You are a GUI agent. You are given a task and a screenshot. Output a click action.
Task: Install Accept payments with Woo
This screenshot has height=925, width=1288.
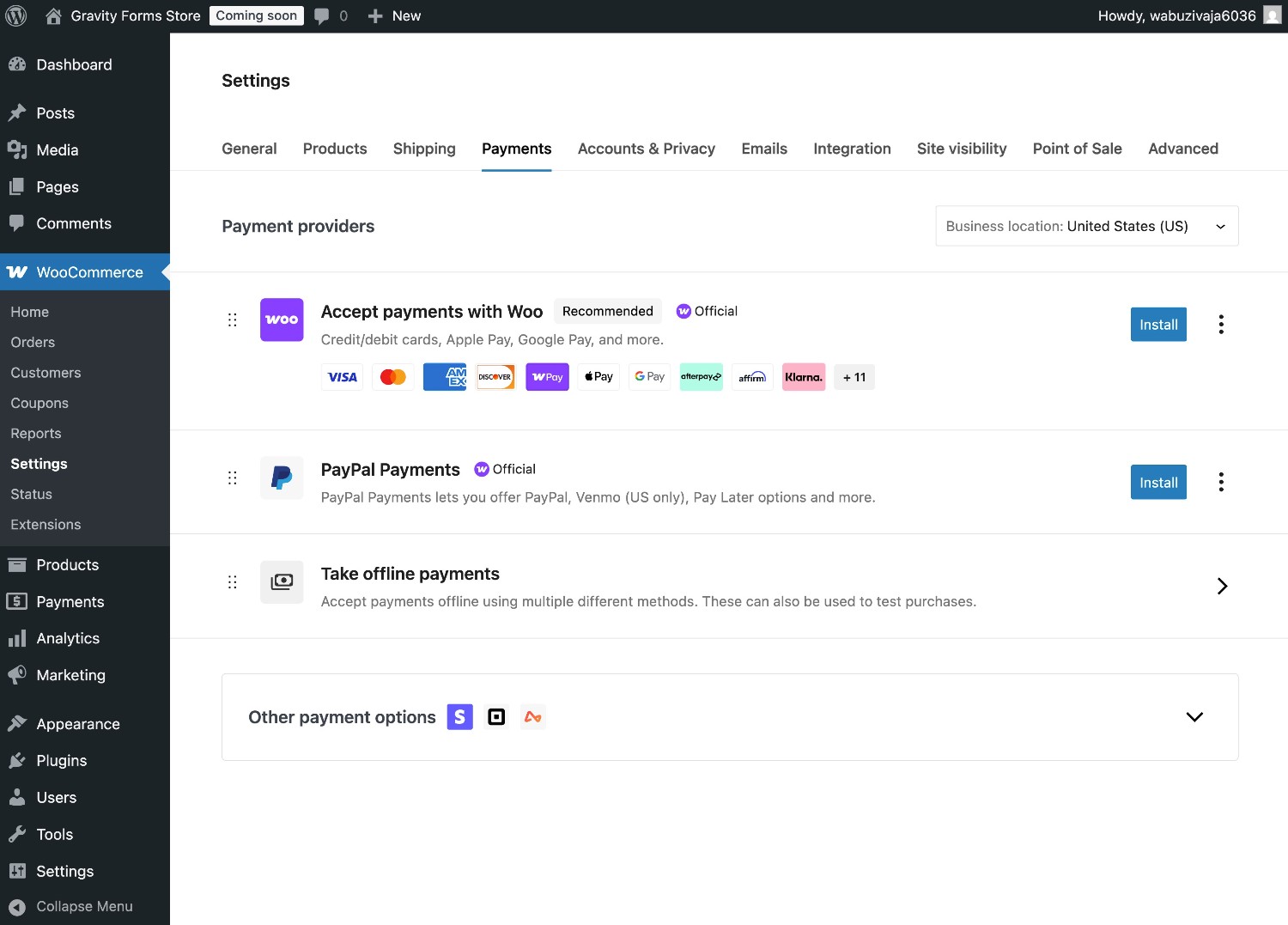tap(1158, 325)
